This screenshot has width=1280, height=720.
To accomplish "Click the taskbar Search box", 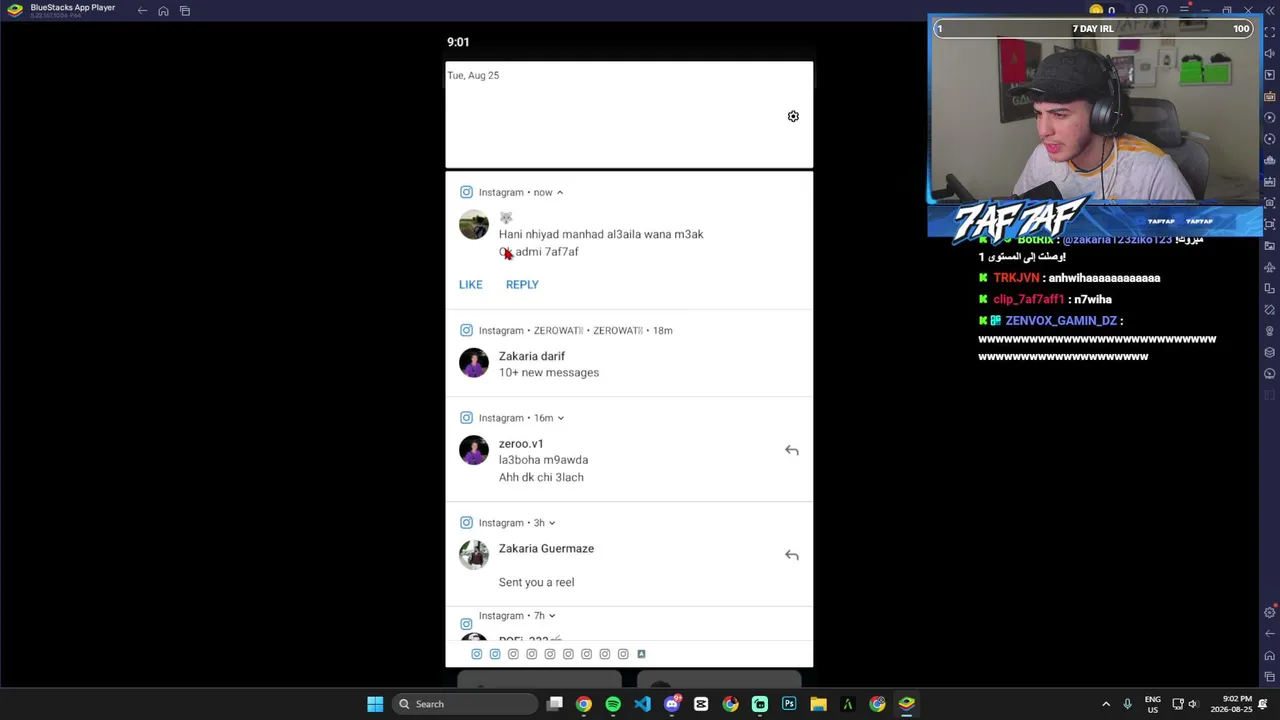I will click(464, 704).
